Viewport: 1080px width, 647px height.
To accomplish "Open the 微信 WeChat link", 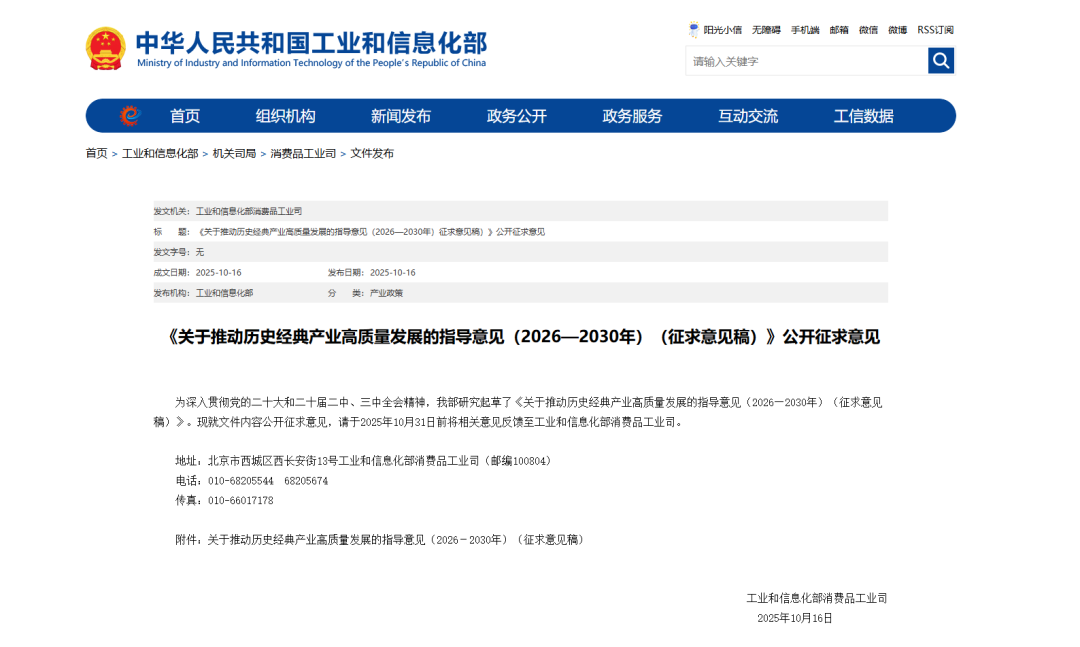I will point(868,30).
